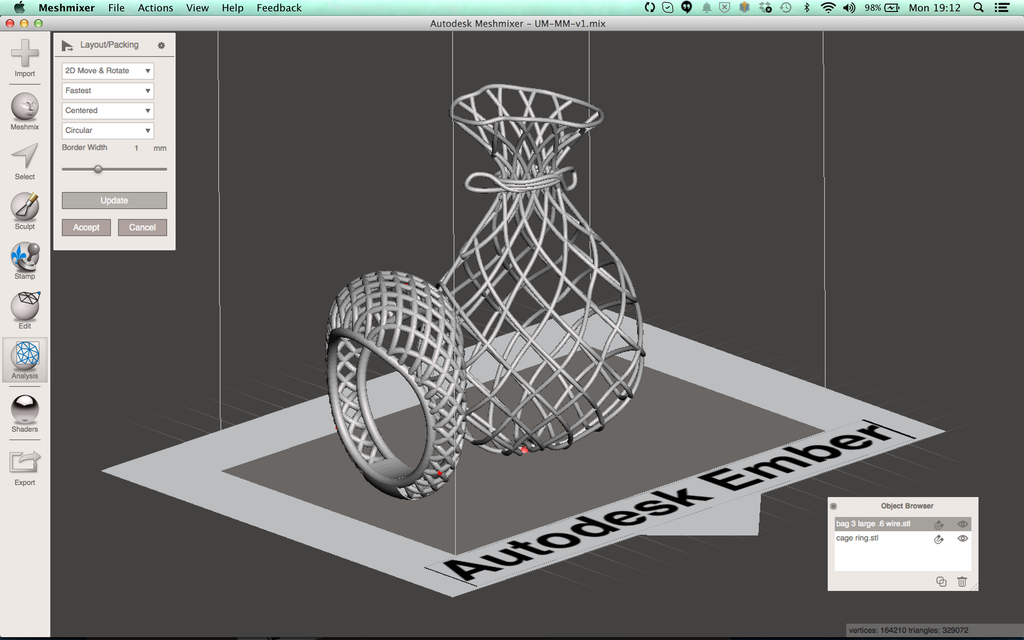The height and width of the screenshot is (640, 1024).
Task: Click the vertices and triangles status text
Action: (x=908, y=630)
